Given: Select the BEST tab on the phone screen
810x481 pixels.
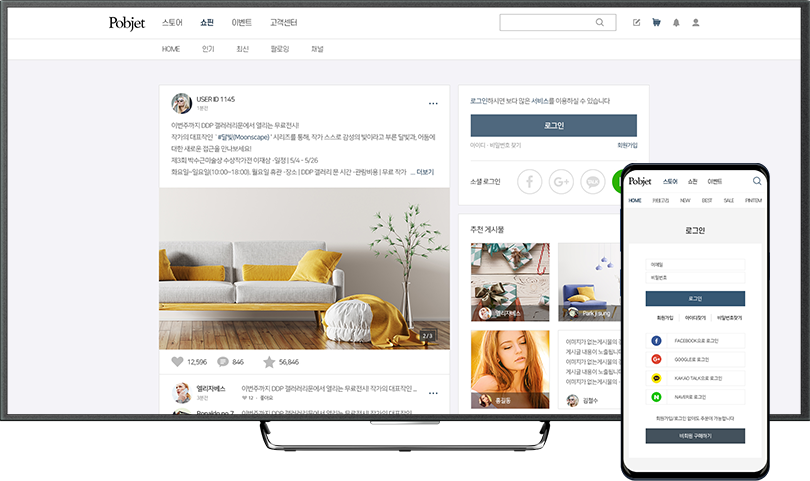Looking at the screenshot, I should (x=707, y=200).
